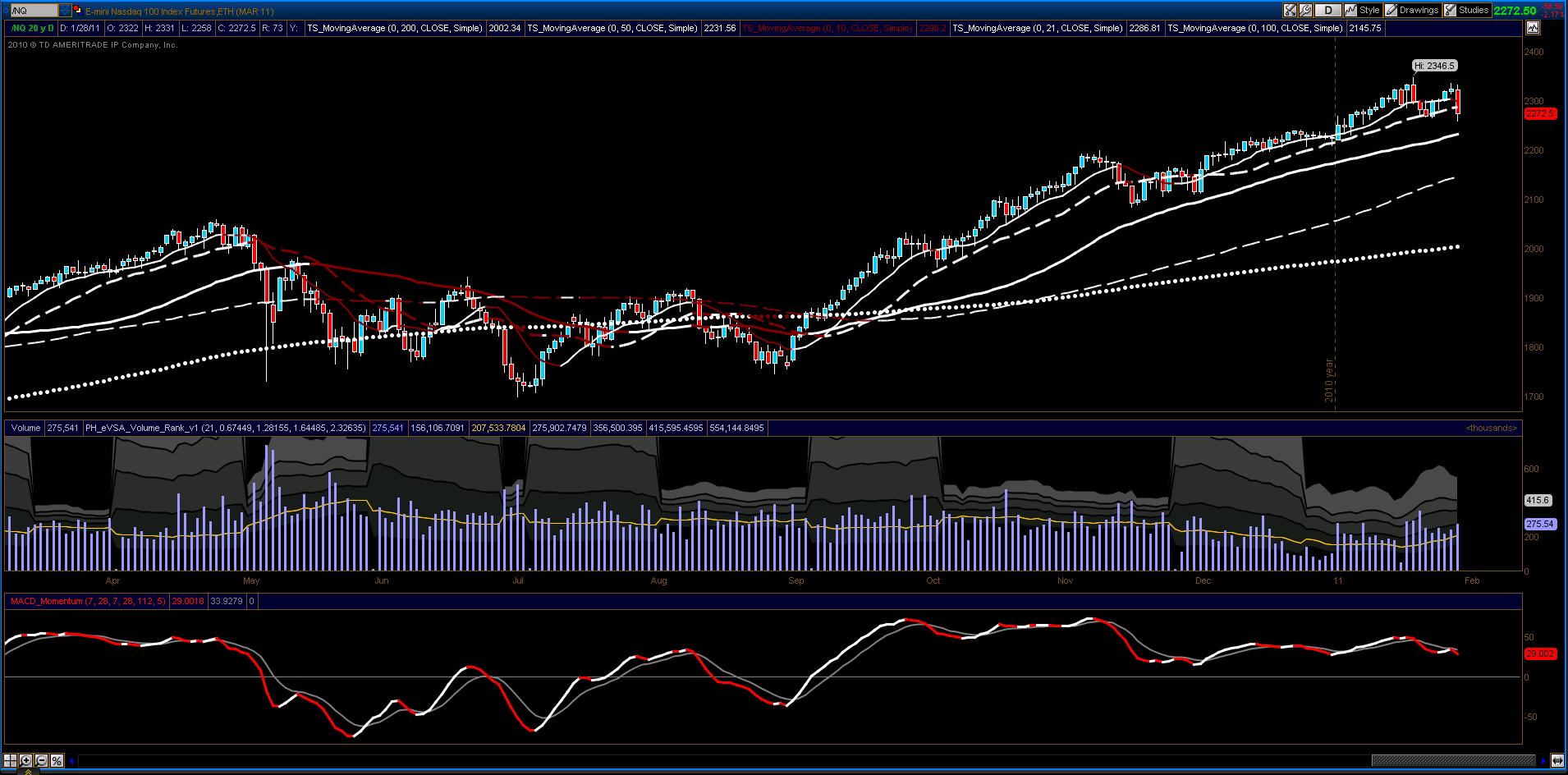Click the L: 2258 low value
The height and width of the screenshot is (775, 1568).
(197, 28)
